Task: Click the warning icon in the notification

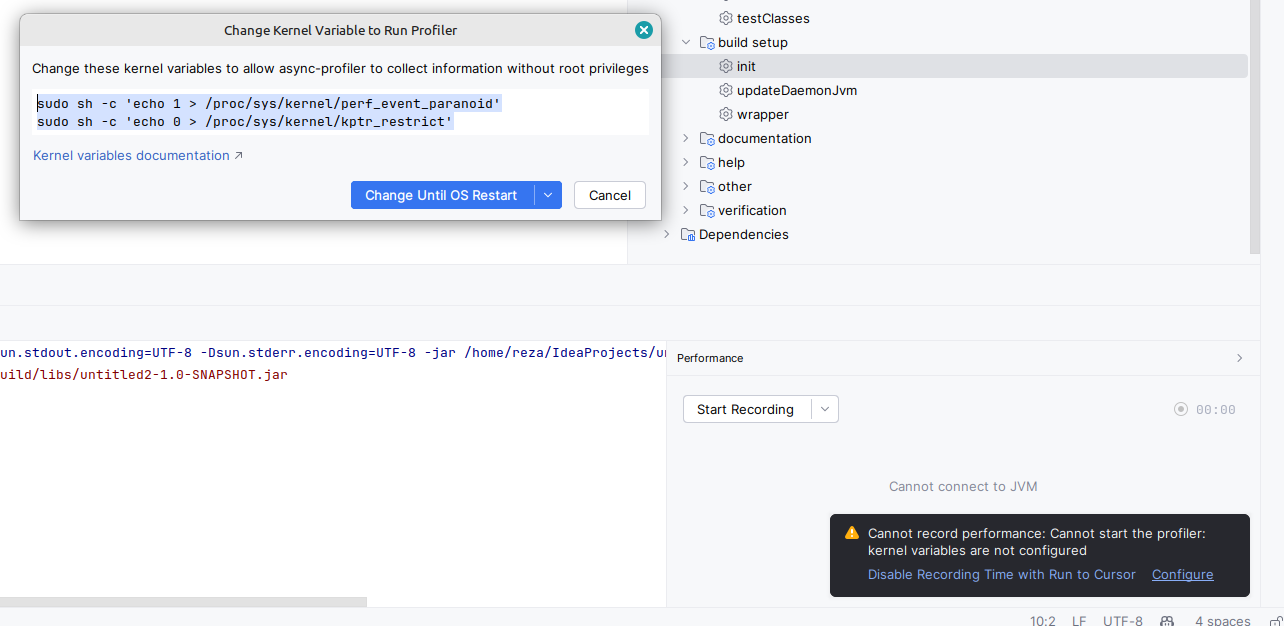Action: pyautogui.click(x=852, y=533)
